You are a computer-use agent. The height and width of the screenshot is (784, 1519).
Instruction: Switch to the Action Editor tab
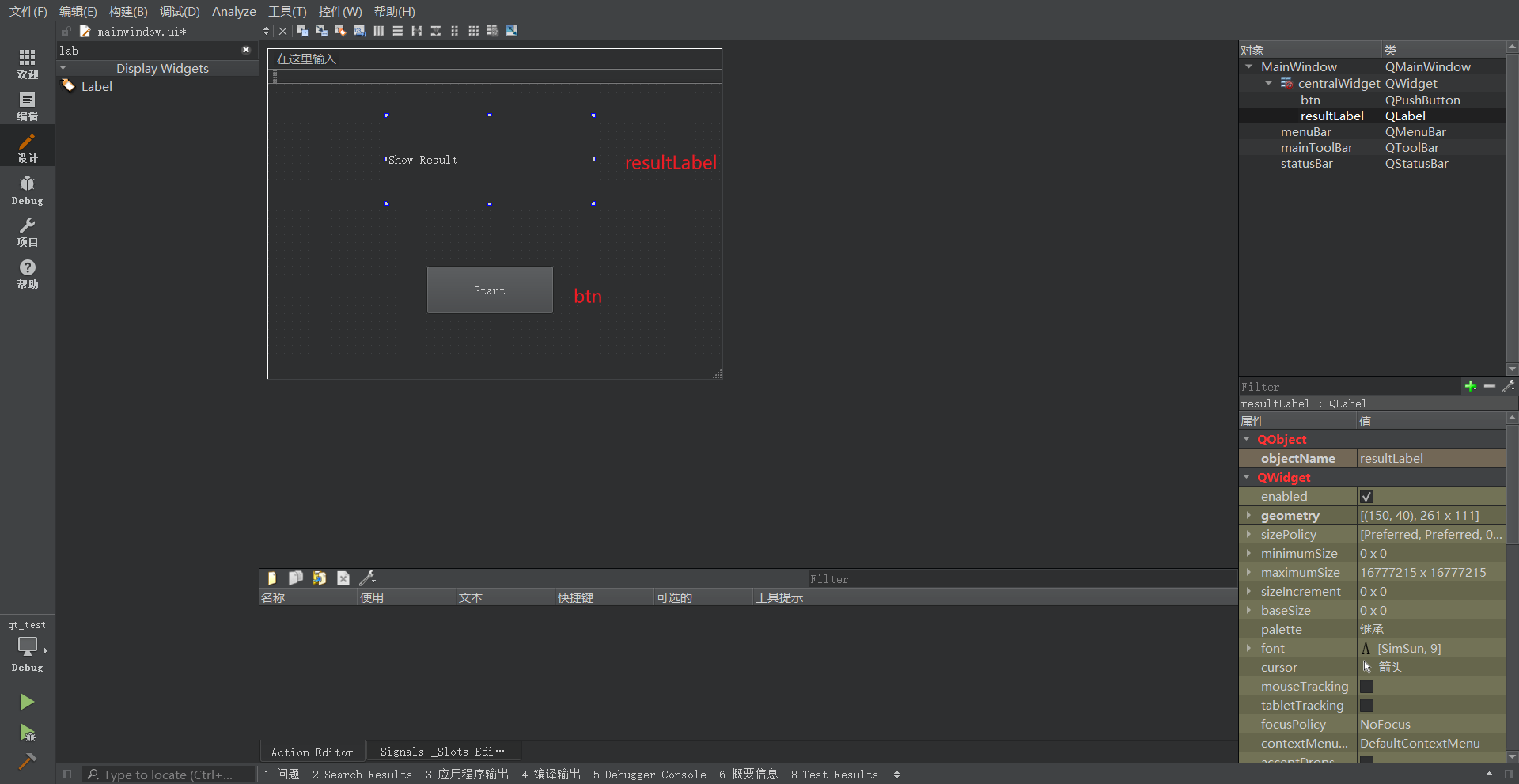[312, 752]
